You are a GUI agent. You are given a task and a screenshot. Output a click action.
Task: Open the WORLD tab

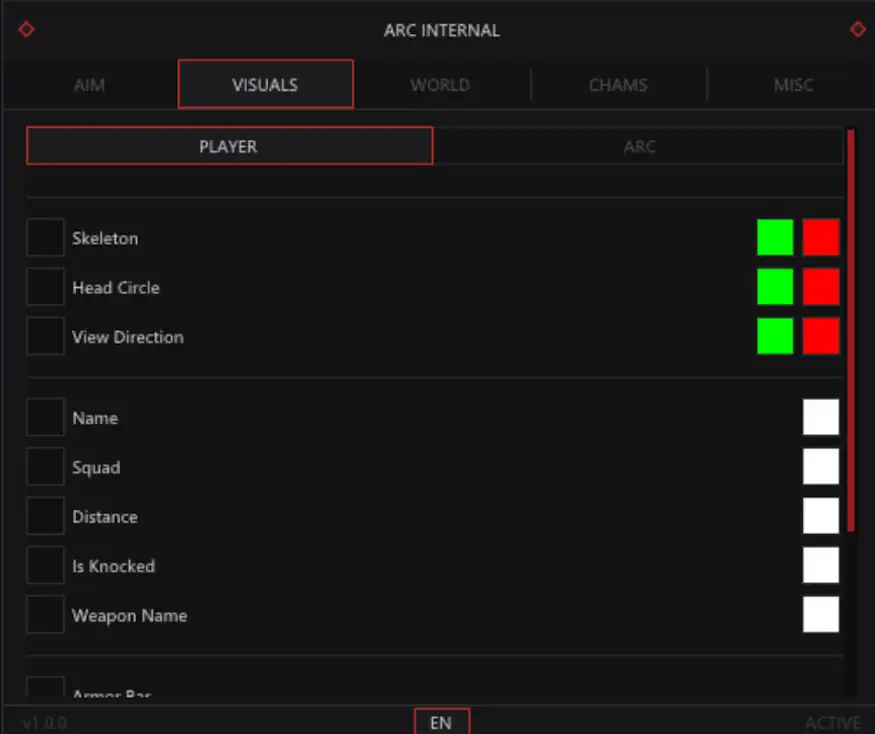click(x=440, y=85)
